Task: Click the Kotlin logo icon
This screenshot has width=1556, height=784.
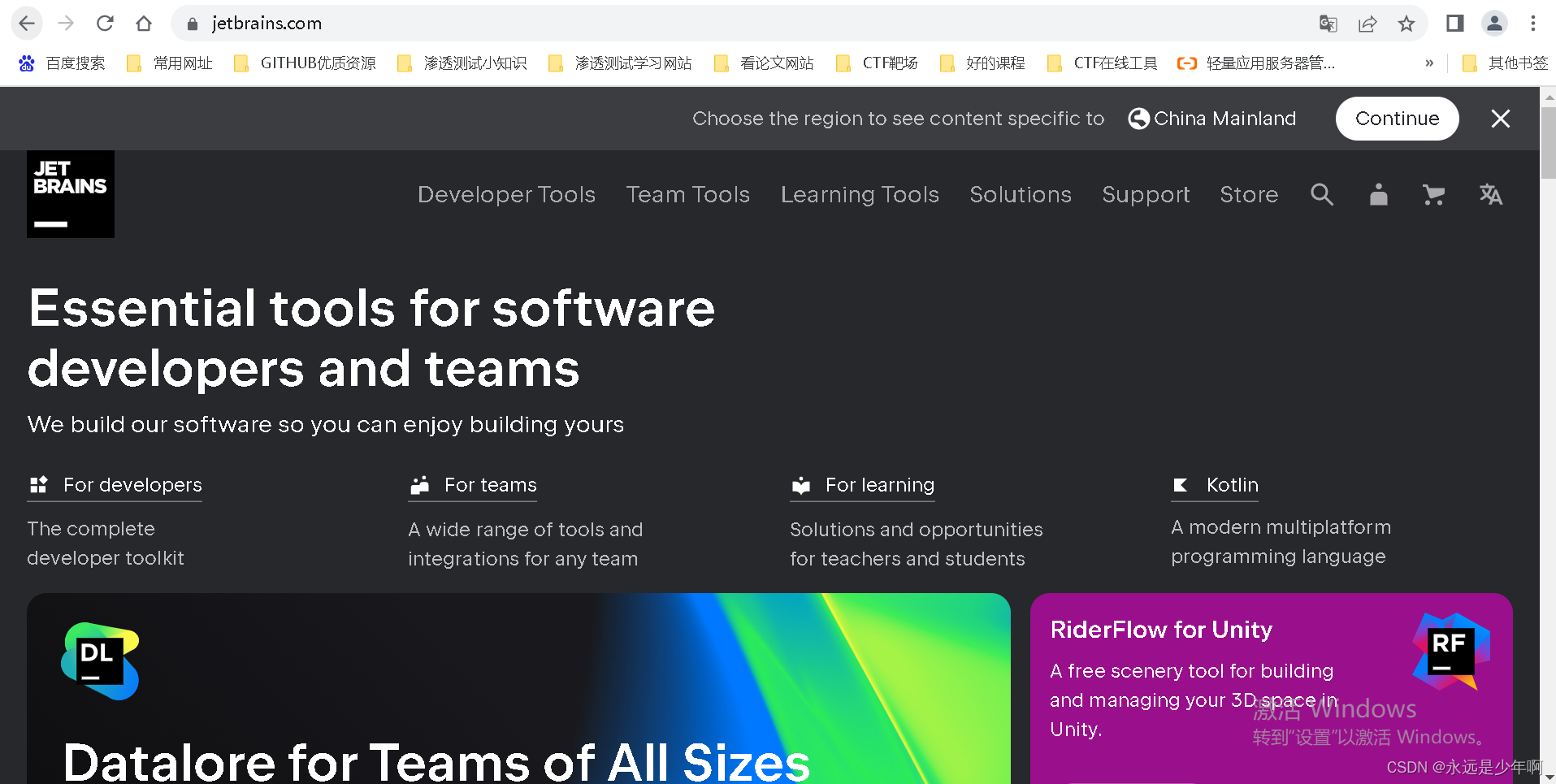Action: coord(1181,485)
